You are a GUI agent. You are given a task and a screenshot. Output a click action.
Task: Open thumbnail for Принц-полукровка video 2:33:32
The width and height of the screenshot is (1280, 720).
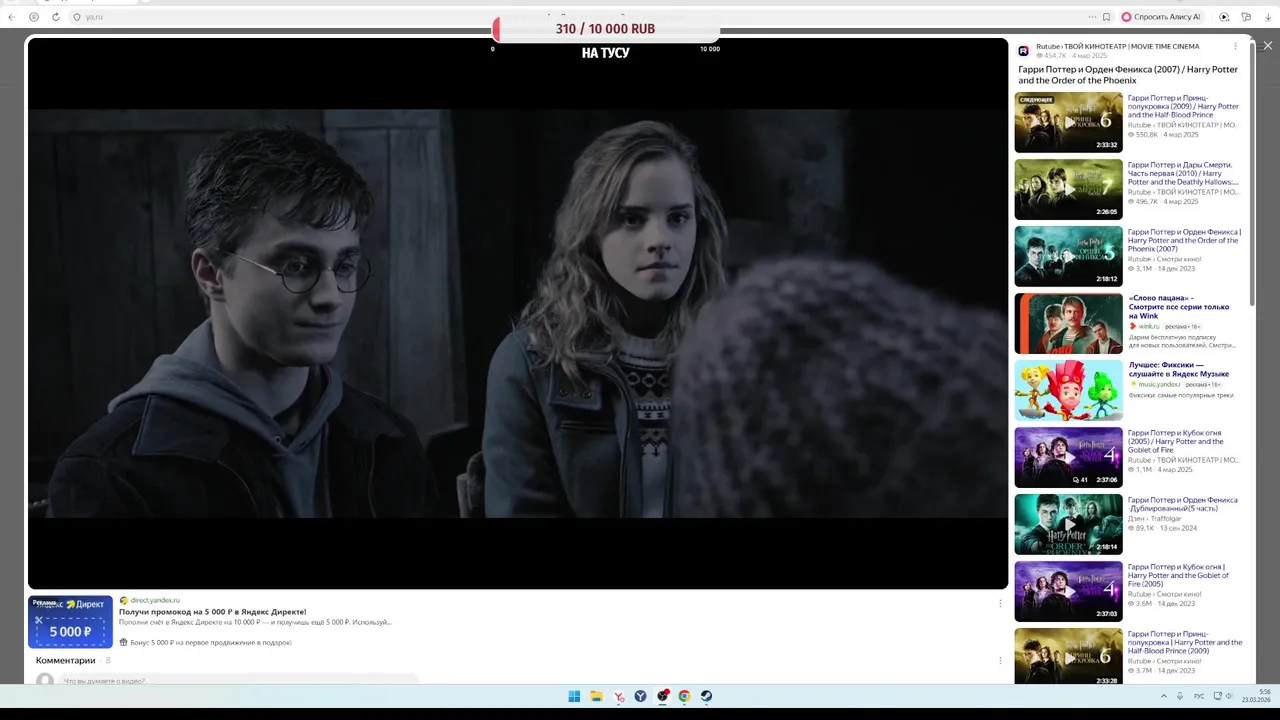pyautogui.click(x=1068, y=122)
